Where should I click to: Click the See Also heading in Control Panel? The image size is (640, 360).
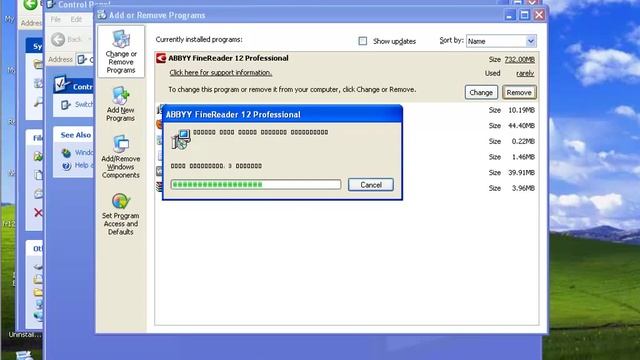coord(76,135)
